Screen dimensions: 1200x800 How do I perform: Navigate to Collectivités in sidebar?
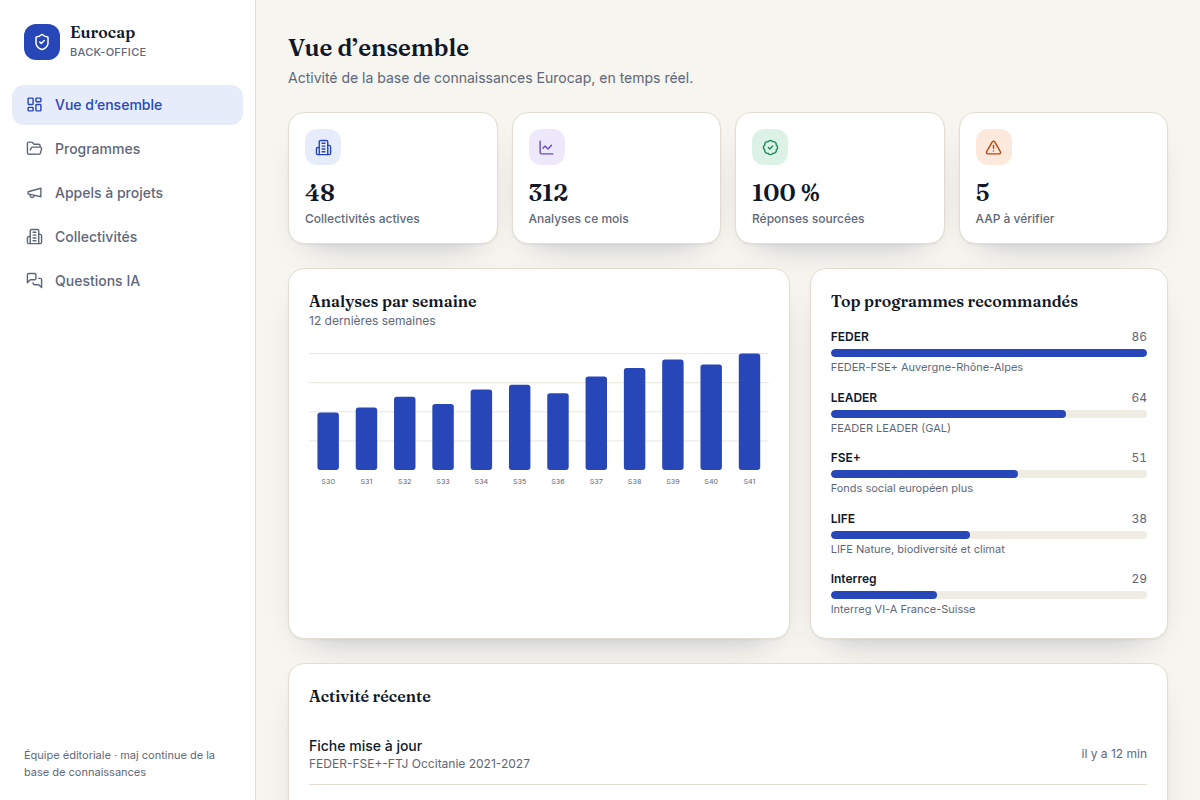[127, 237]
